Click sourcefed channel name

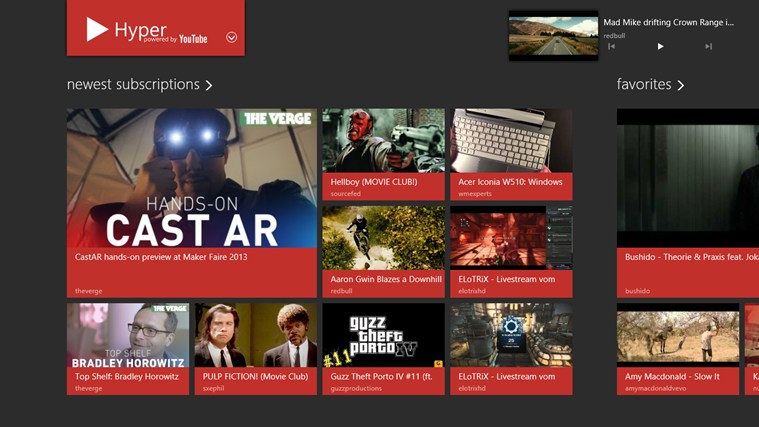point(346,194)
